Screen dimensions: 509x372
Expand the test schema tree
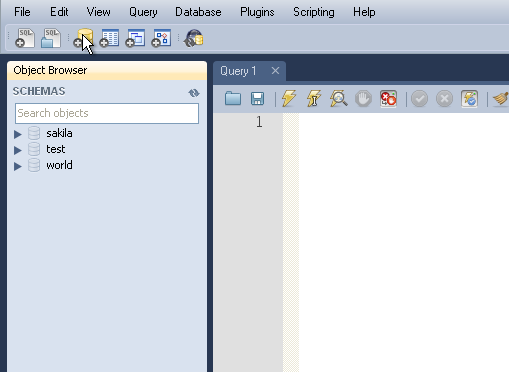[18, 150]
